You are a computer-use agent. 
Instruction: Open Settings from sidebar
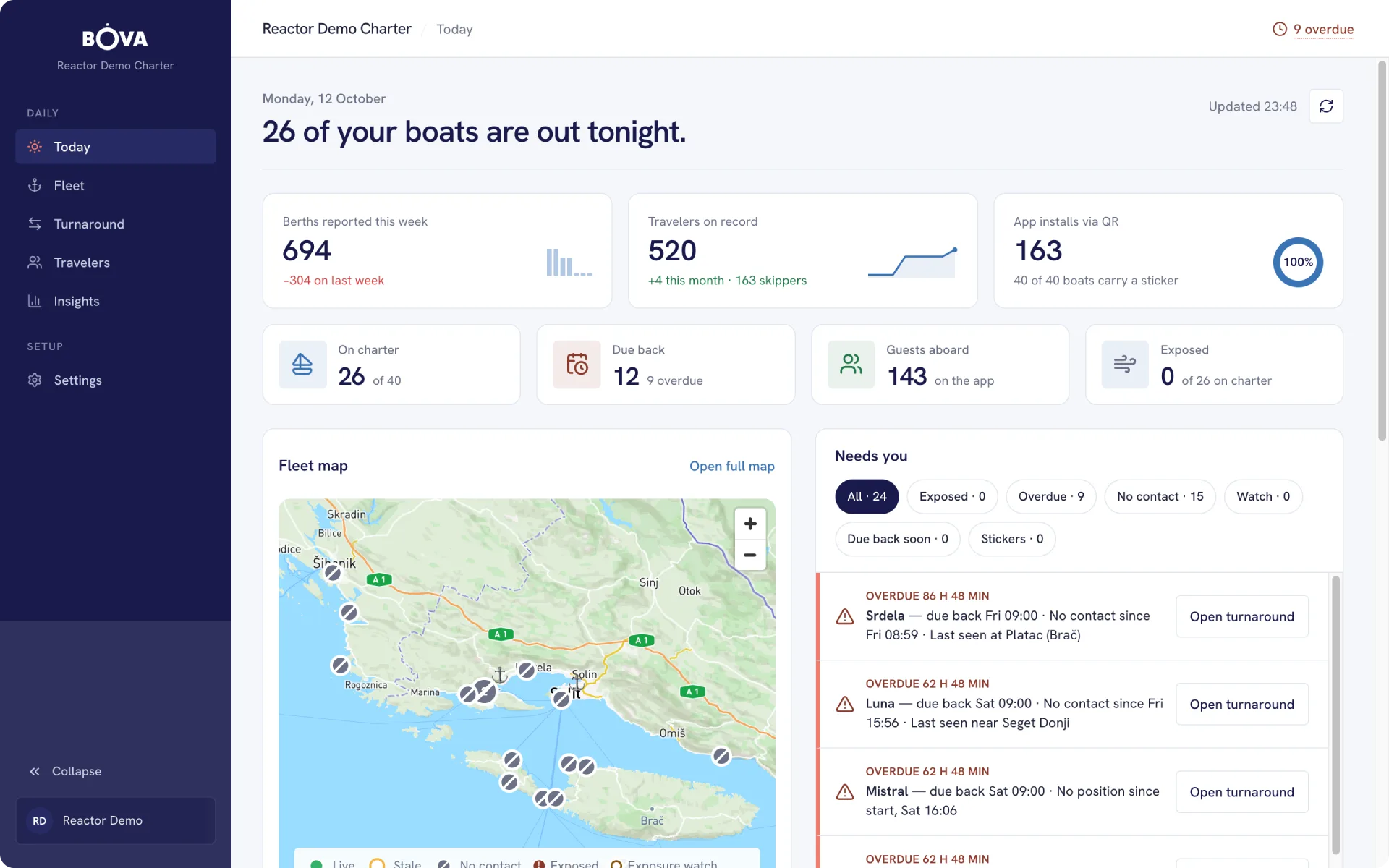tap(116, 380)
